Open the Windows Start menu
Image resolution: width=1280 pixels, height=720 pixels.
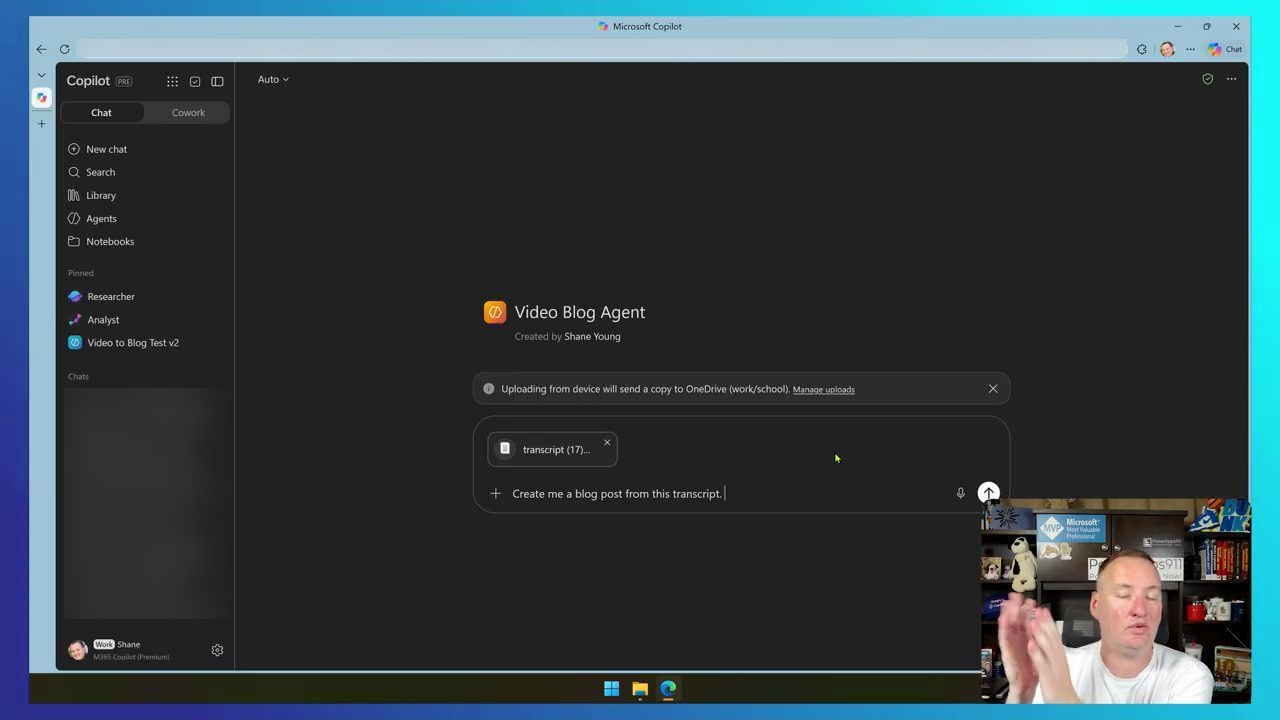[x=611, y=689]
